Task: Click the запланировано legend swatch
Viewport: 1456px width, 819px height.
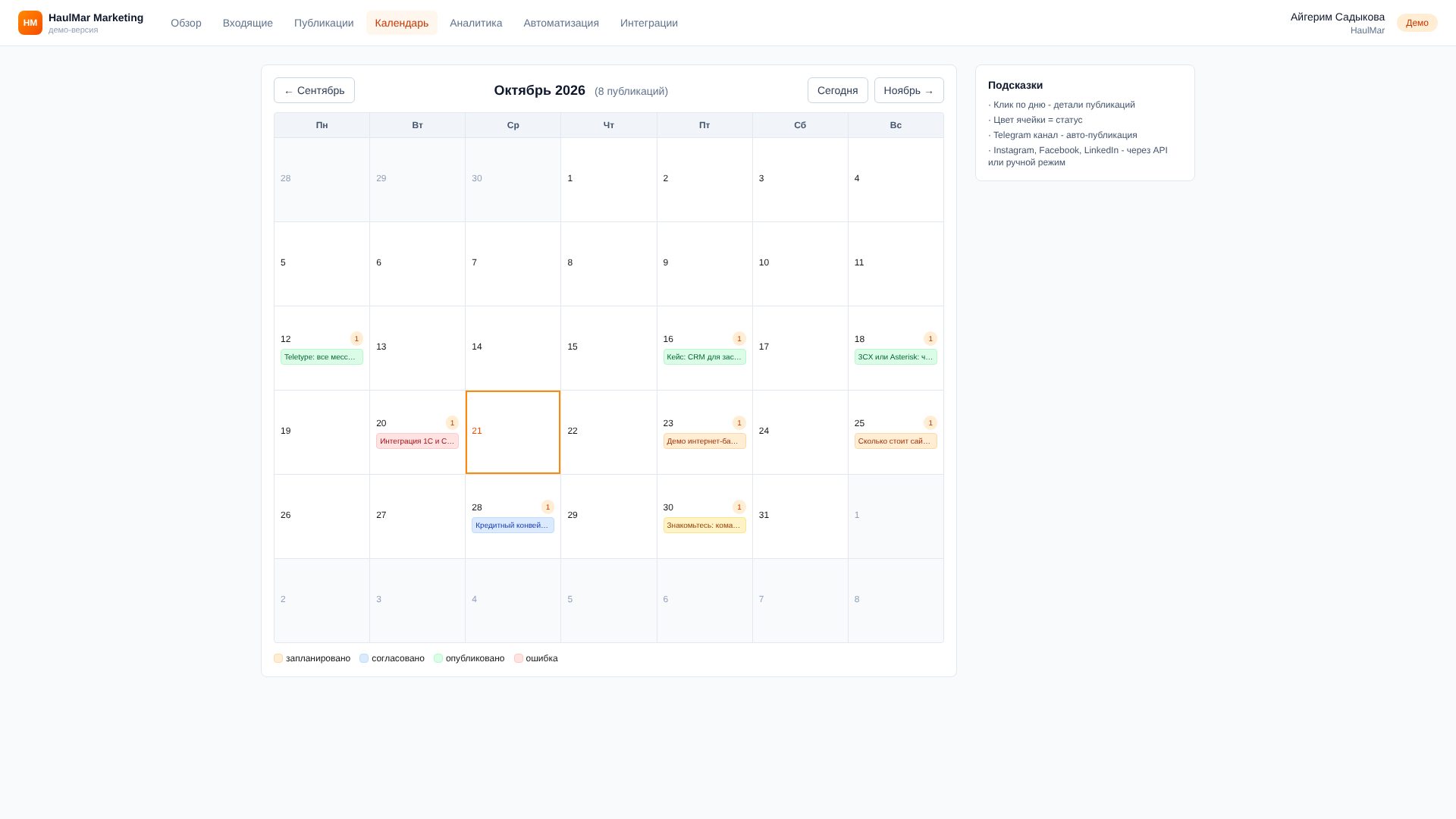Action: (x=278, y=658)
